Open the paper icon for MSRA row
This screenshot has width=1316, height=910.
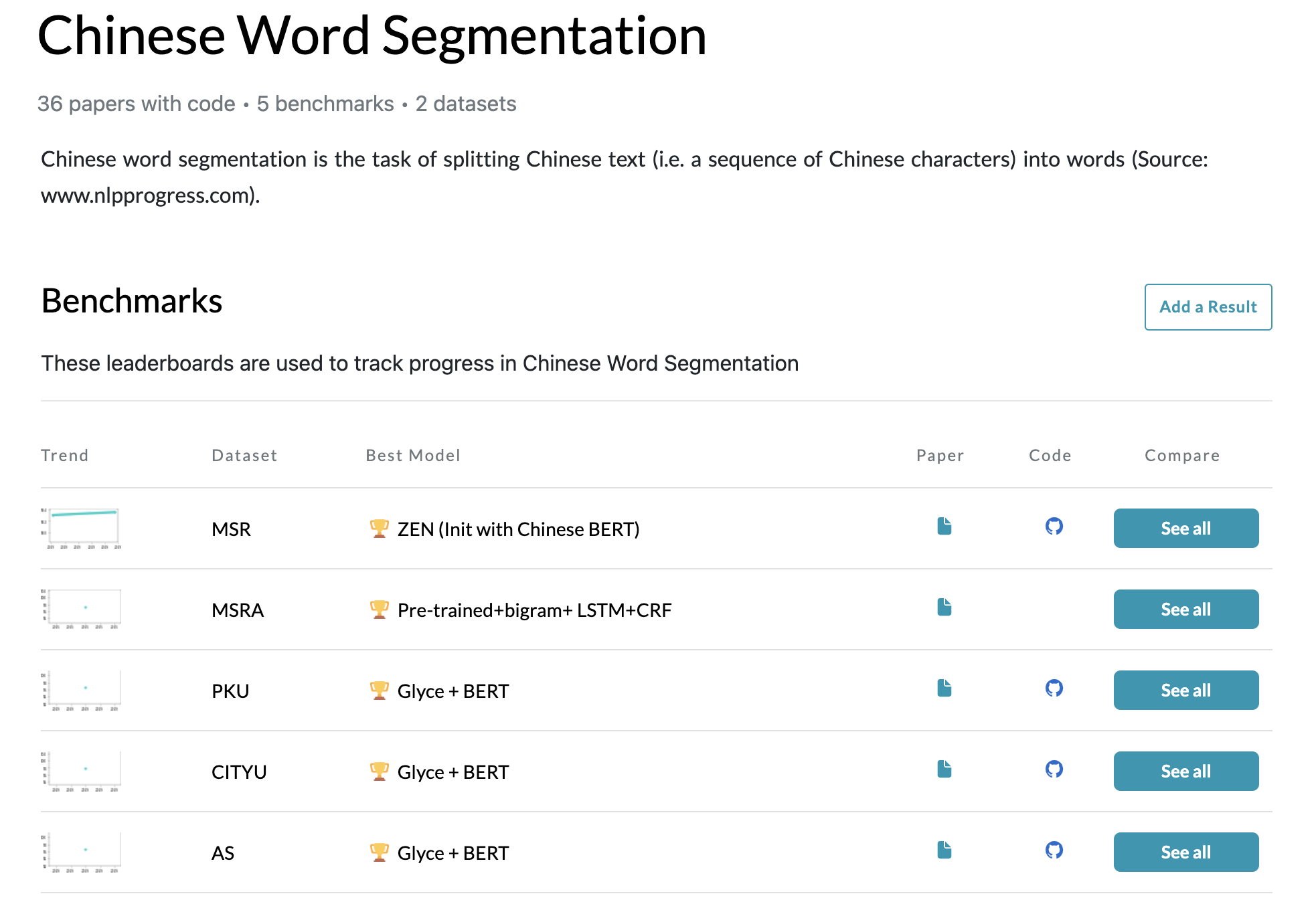pos(944,608)
